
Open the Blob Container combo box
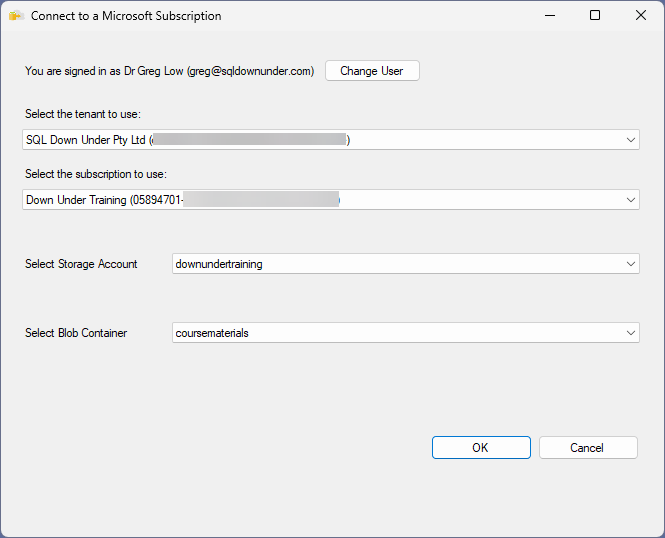[x=406, y=333]
